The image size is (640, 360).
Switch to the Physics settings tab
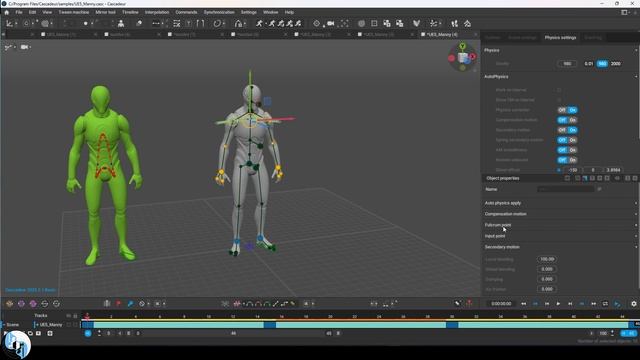[560, 38]
